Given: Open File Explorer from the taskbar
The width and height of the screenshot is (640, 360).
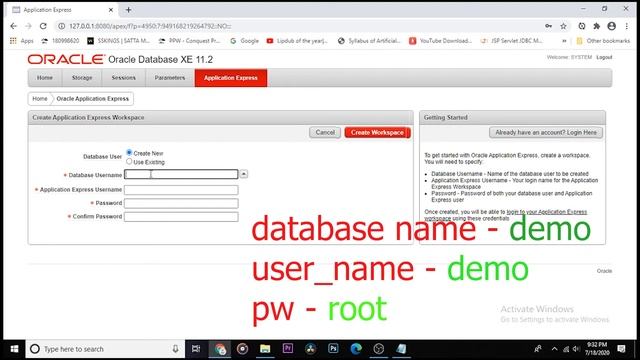Looking at the screenshot, I should 265,349.
